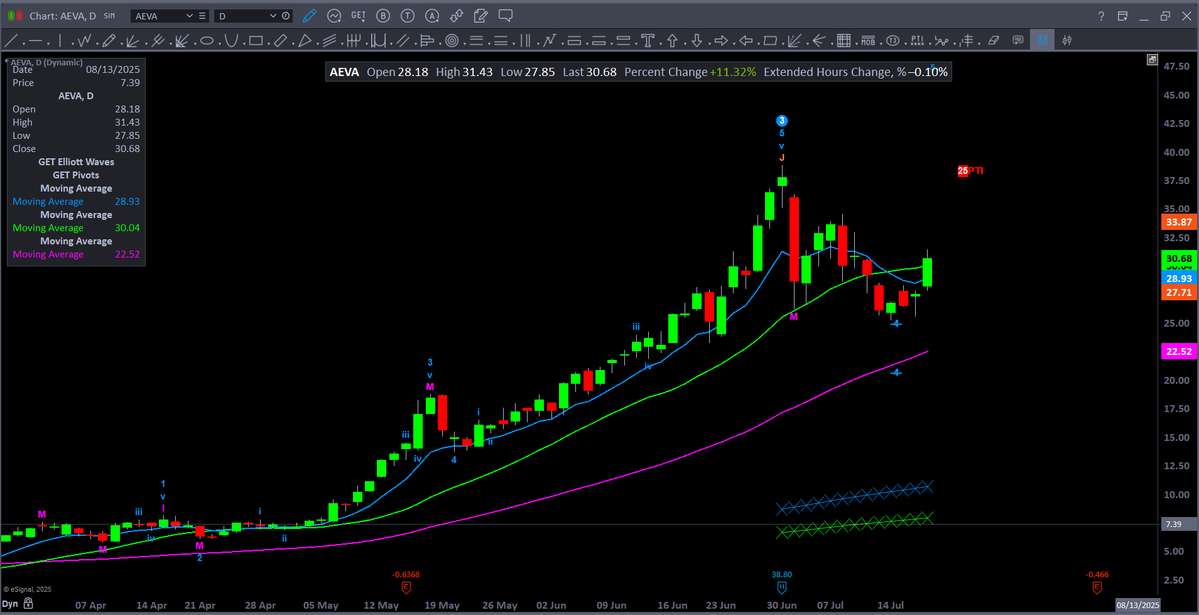Select the concentric circles tool

point(452,41)
